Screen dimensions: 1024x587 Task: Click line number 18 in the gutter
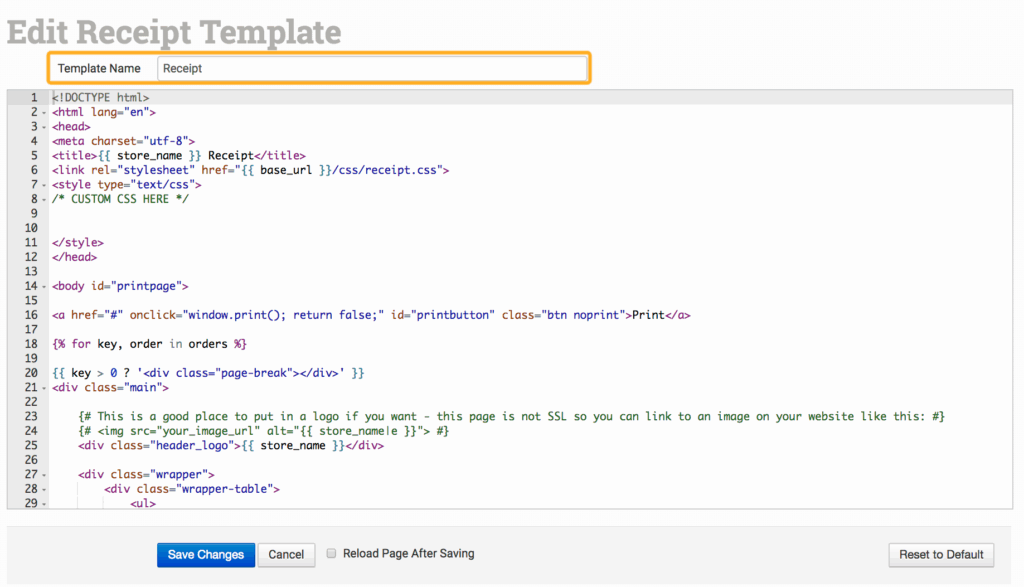(30, 344)
